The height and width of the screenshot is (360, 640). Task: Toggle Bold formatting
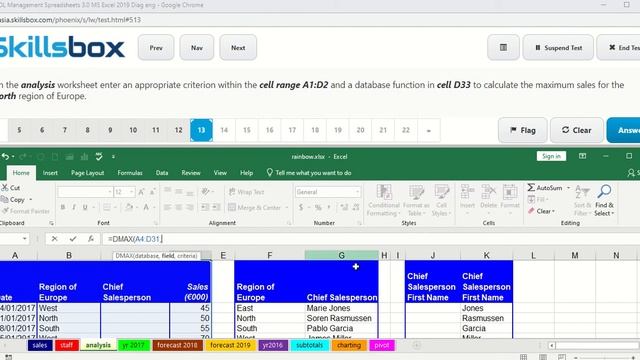click(62, 207)
